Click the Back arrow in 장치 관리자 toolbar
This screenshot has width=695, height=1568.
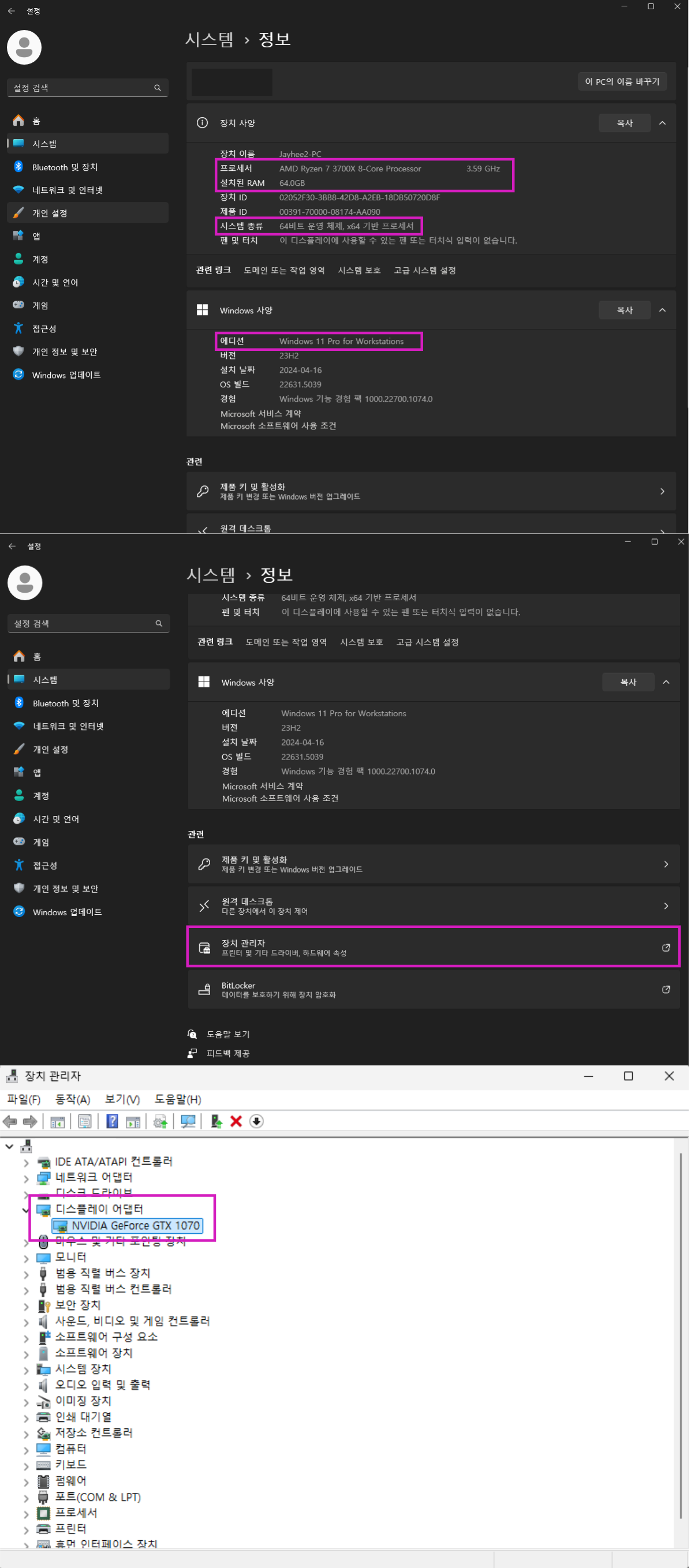coord(10,1121)
